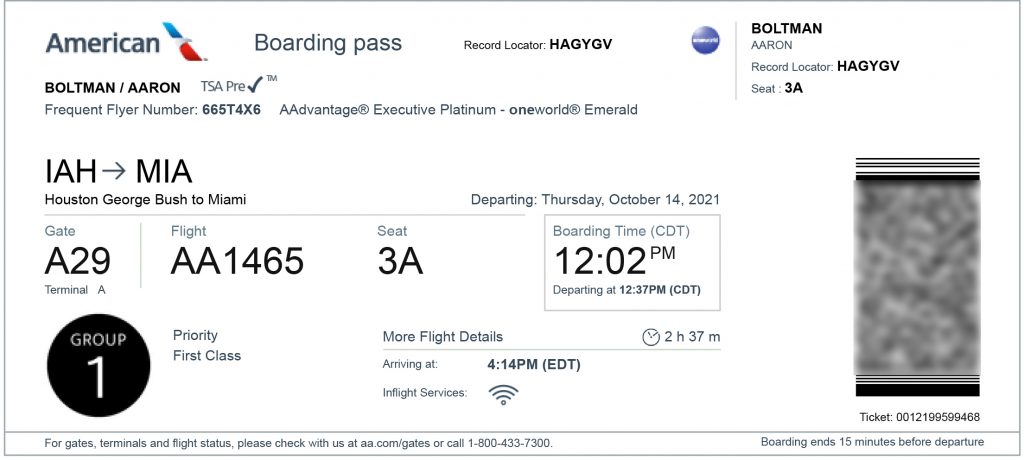Click the American Airlines eagle logo
The image size is (1024, 460).
click(x=185, y=40)
